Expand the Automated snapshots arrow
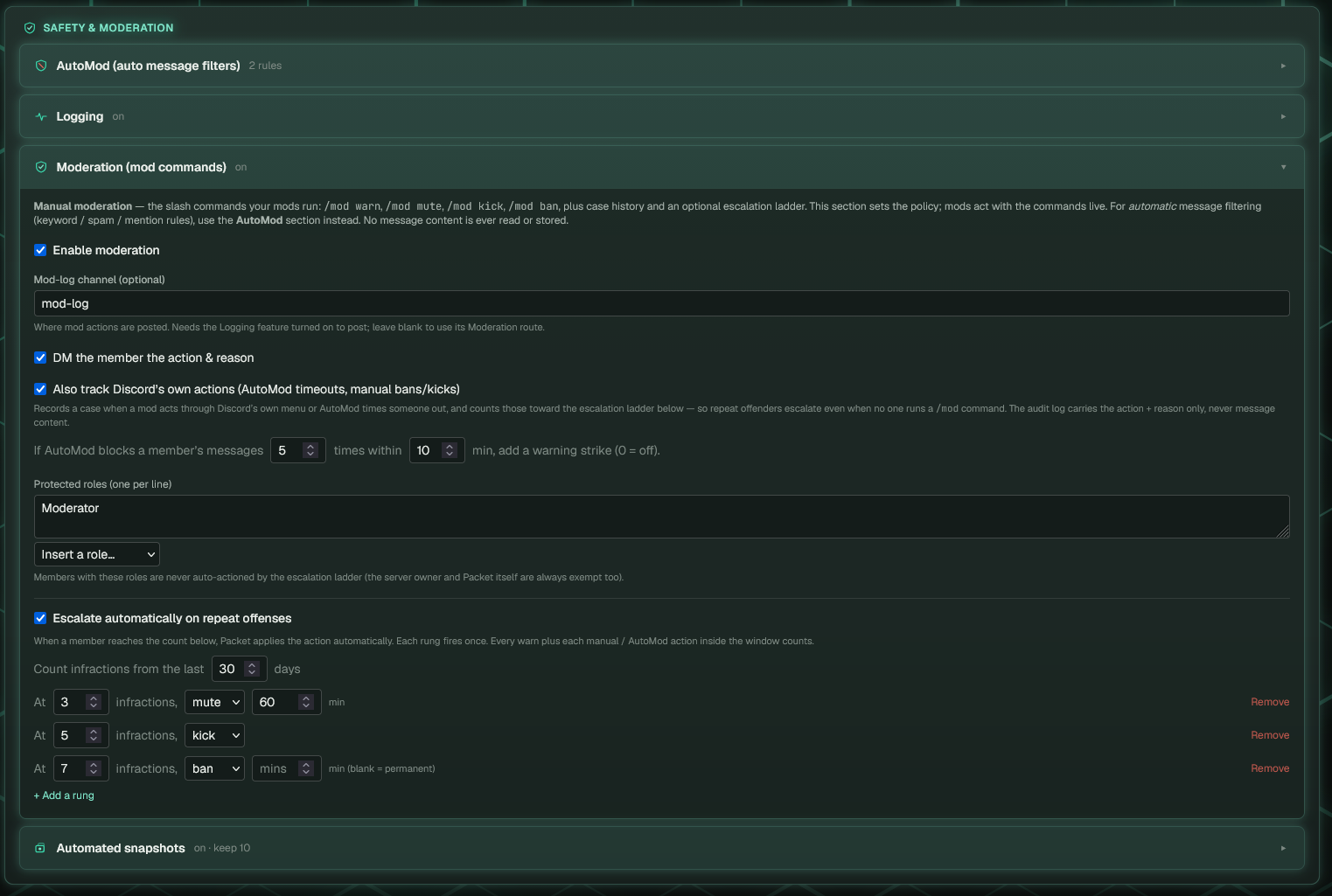The image size is (1332, 896). [x=1283, y=848]
